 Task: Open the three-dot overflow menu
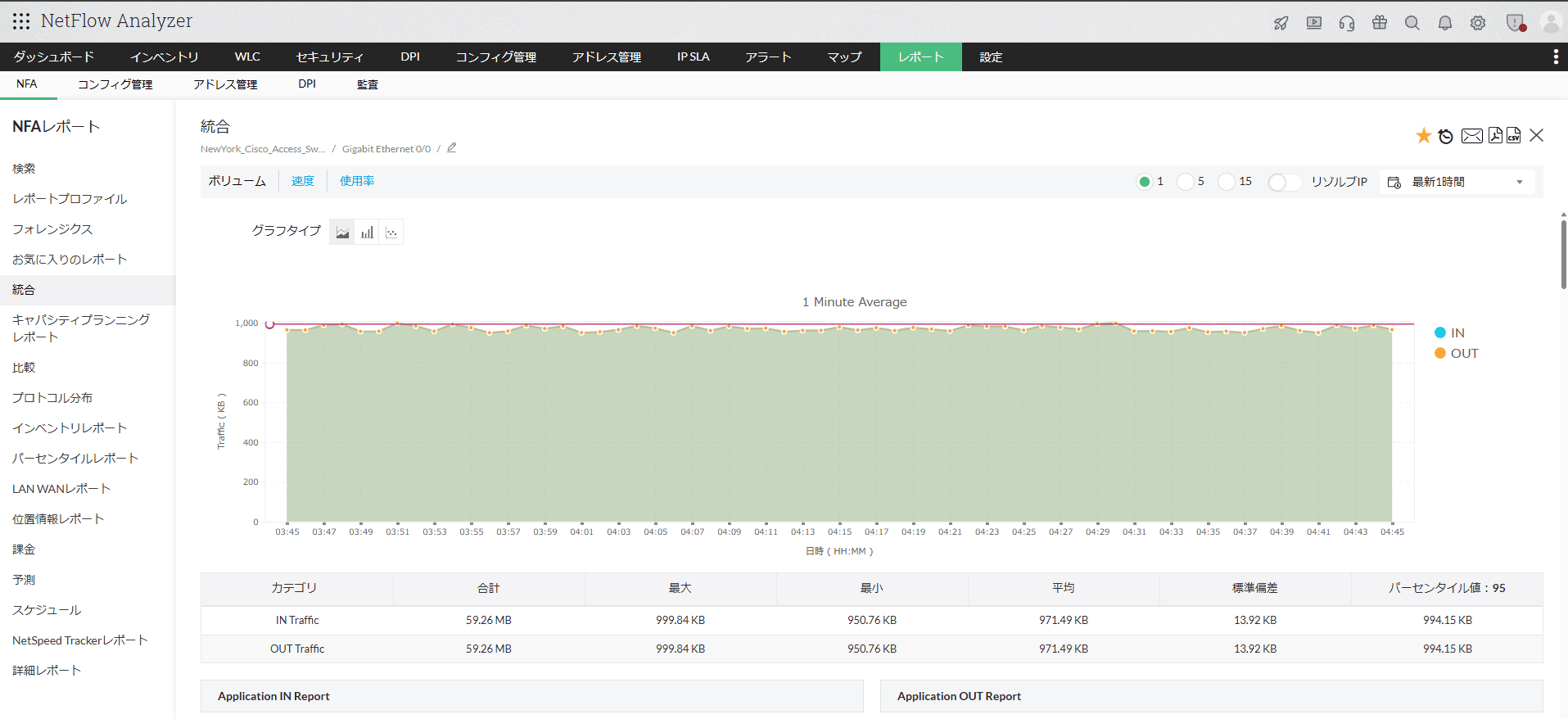pos(1556,57)
